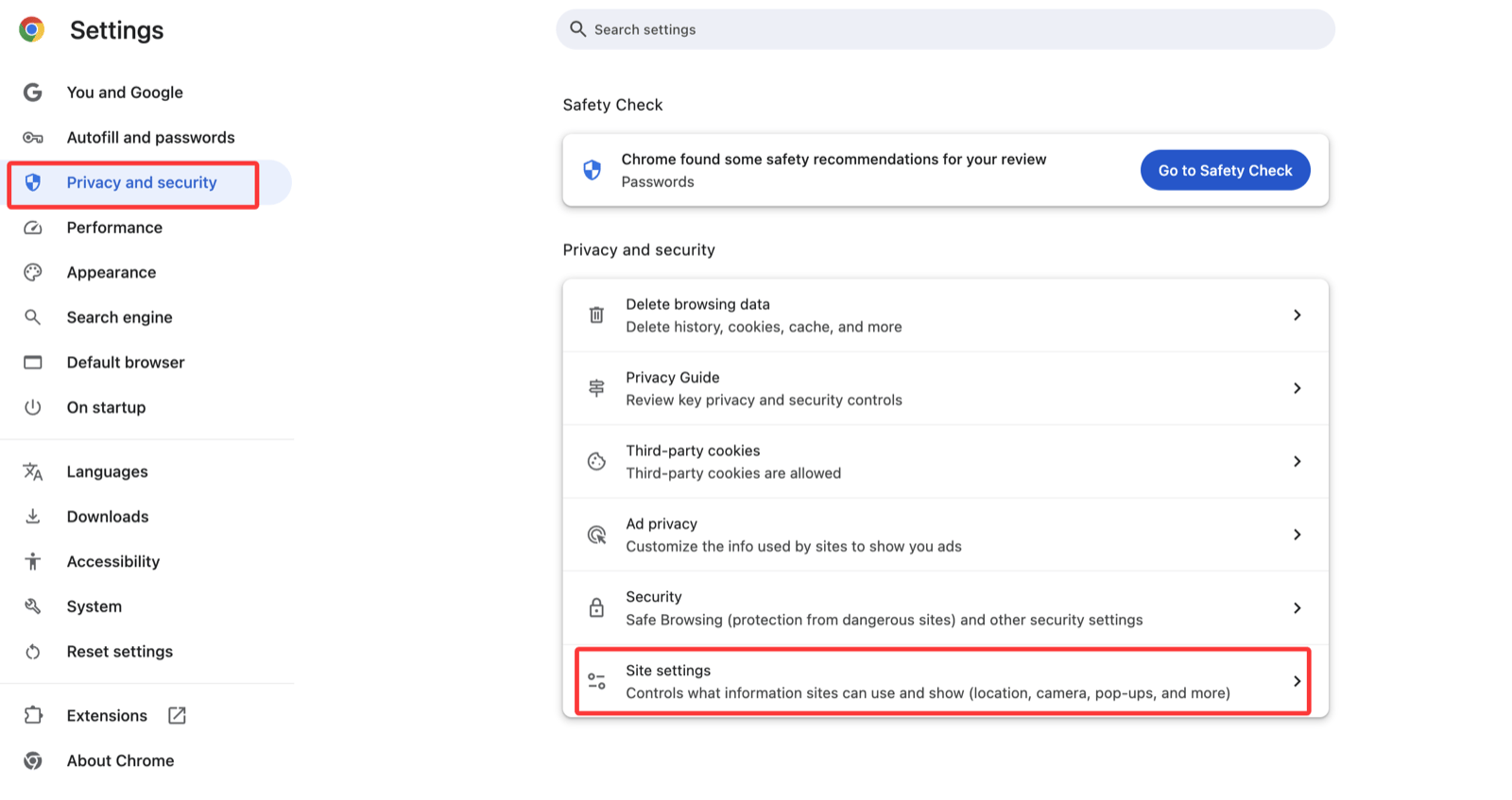The height and width of the screenshot is (800, 1512).
Task: Click the Safety Check shield icon
Action: tap(593, 170)
